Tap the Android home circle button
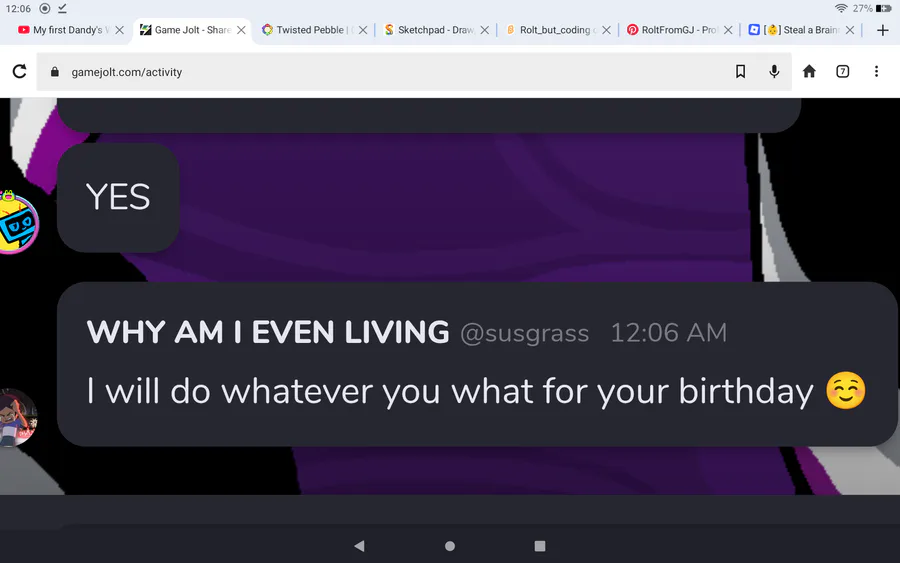 click(x=450, y=546)
